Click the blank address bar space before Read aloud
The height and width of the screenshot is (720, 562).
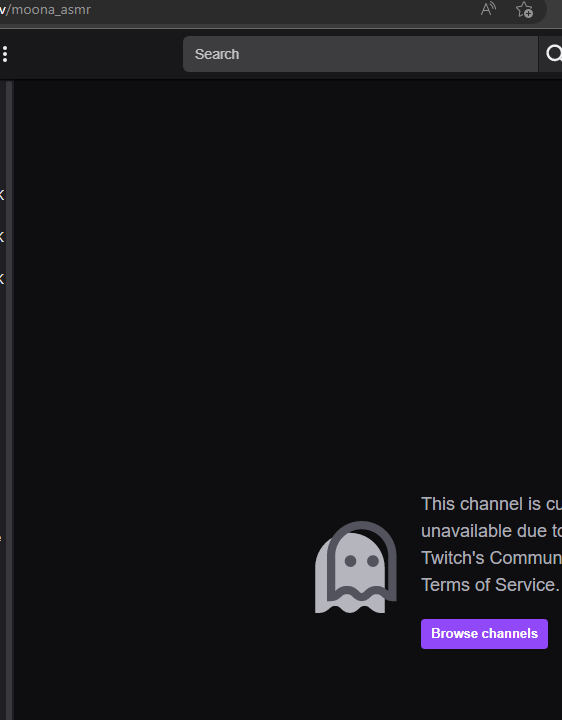(x=285, y=9)
